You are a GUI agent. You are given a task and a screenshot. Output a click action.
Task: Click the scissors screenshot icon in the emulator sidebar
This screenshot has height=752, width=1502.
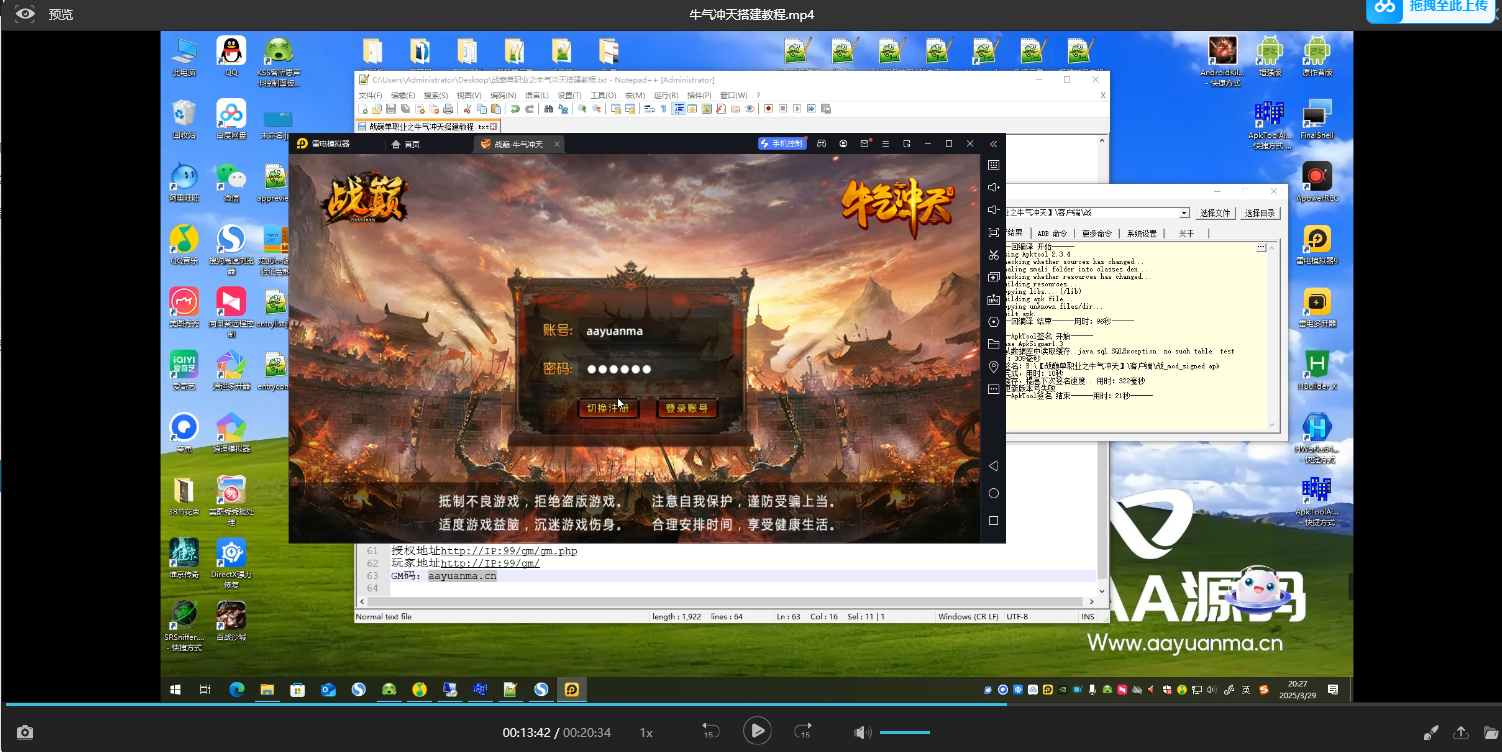(x=993, y=255)
